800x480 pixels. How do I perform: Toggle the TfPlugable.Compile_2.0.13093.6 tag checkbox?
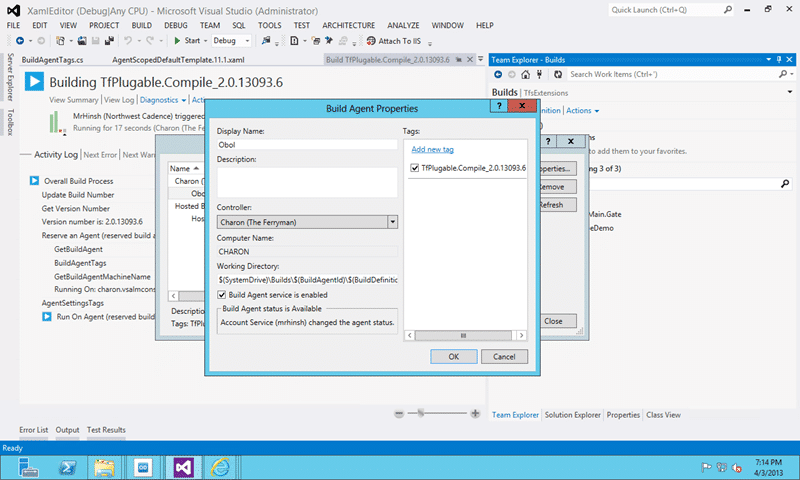coord(415,168)
